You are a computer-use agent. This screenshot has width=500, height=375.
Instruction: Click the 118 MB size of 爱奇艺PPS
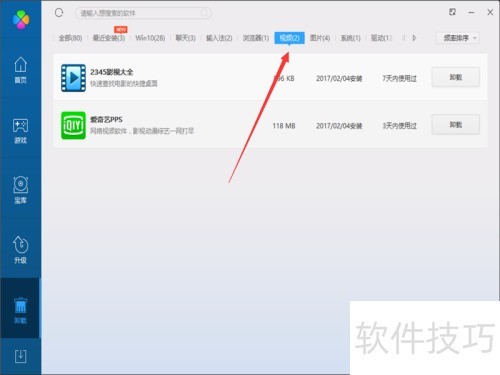[284, 126]
